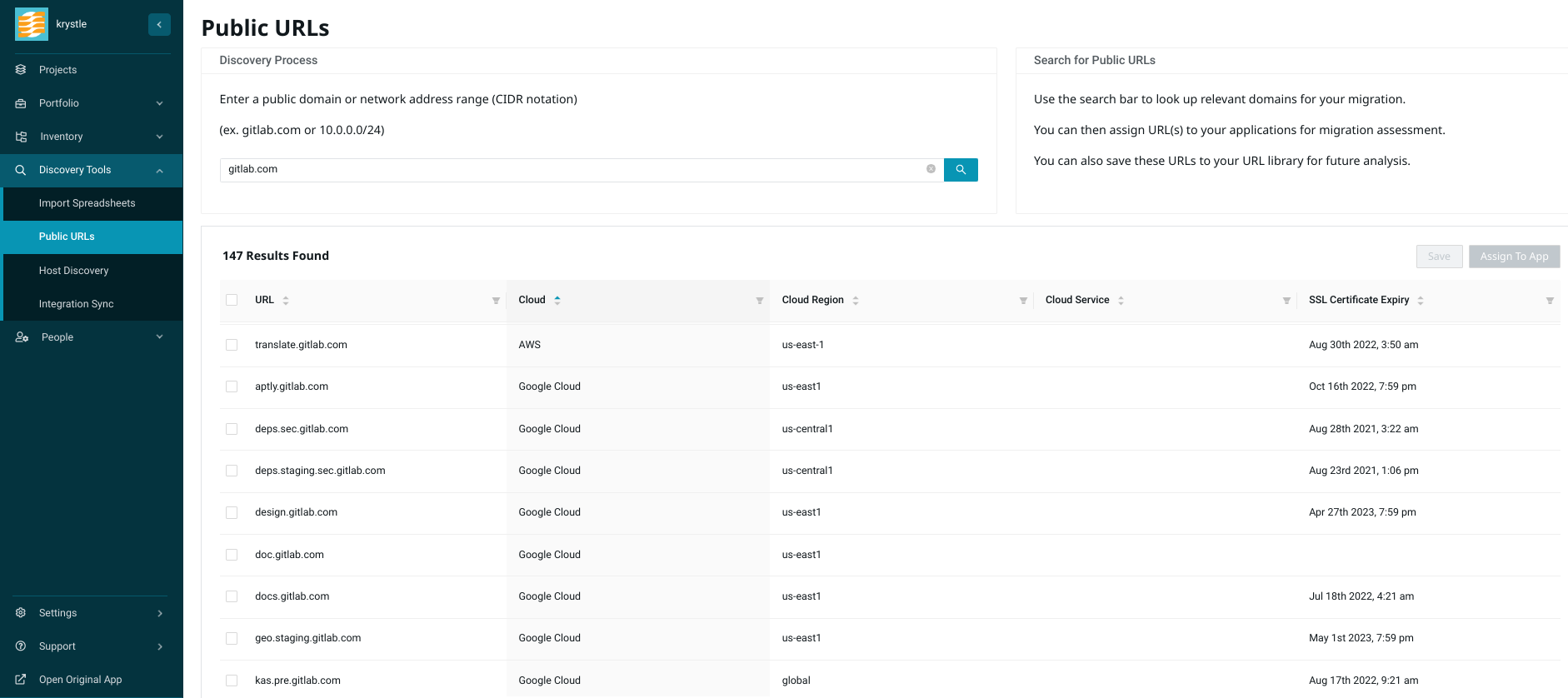Collapse the Discovery Tools menu chevron

(x=159, y=171)
